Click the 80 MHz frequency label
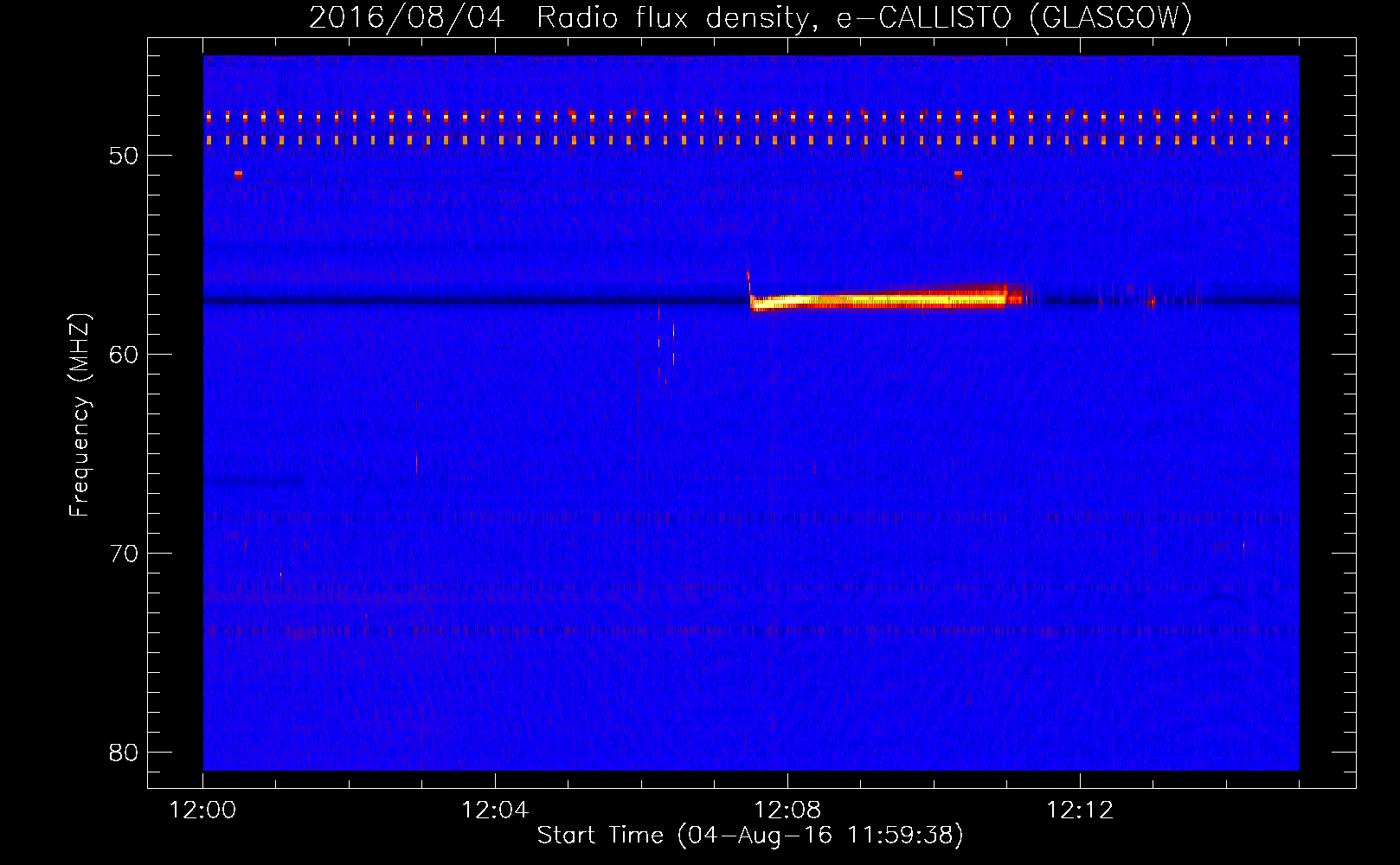The width and height of the screenshot is (1400, 865). 124,753
